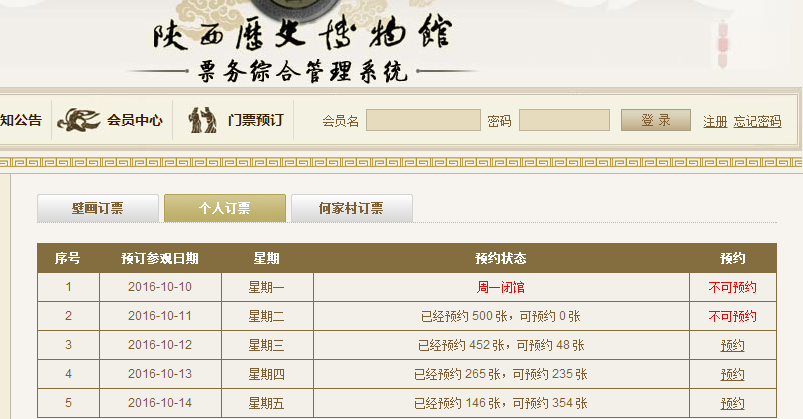Click the 星期五 cell

tap(266, 404)
